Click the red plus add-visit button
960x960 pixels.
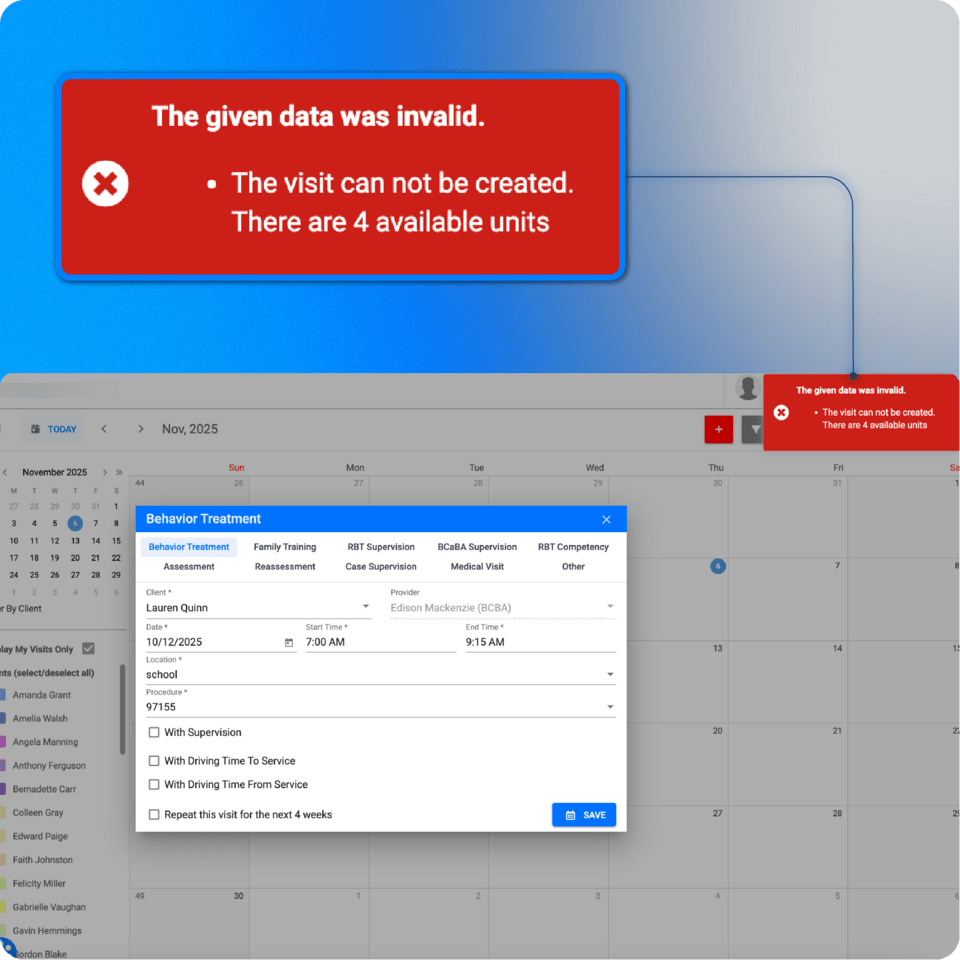718,429
